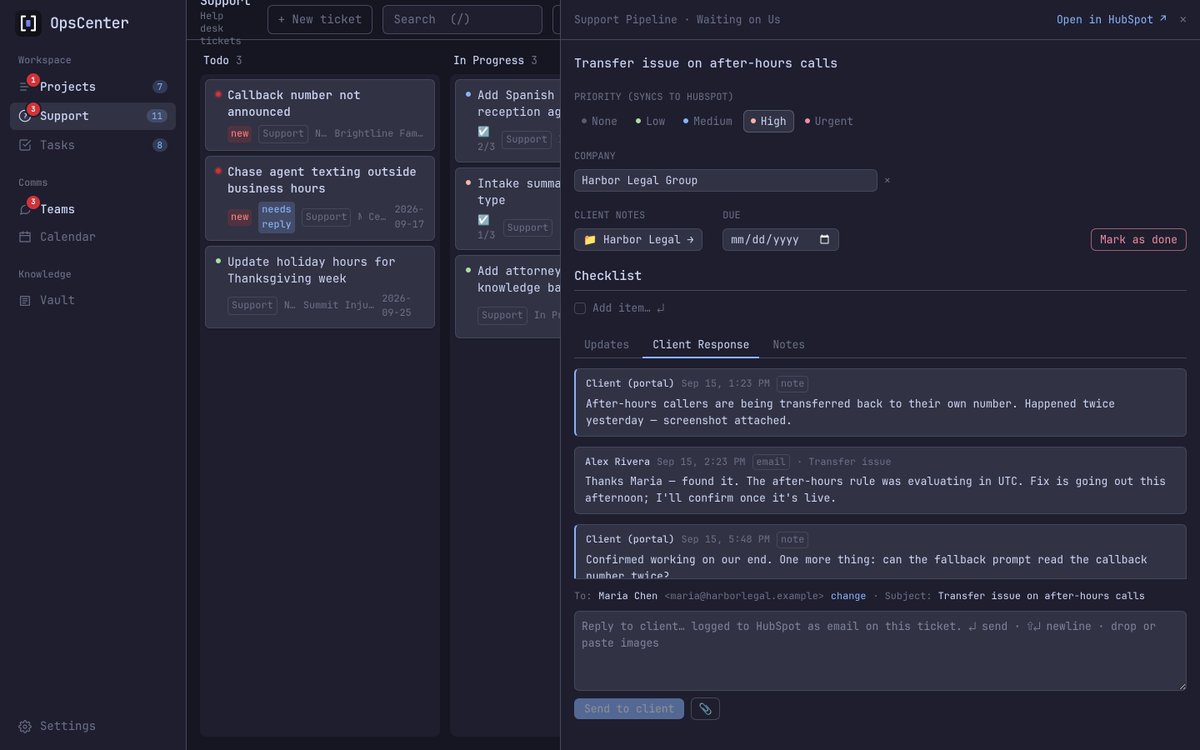The width and height of the screenshot is (1200, 750).
Task: Click the OpsCenter logo icon
Action: click(x=29, y=22)
